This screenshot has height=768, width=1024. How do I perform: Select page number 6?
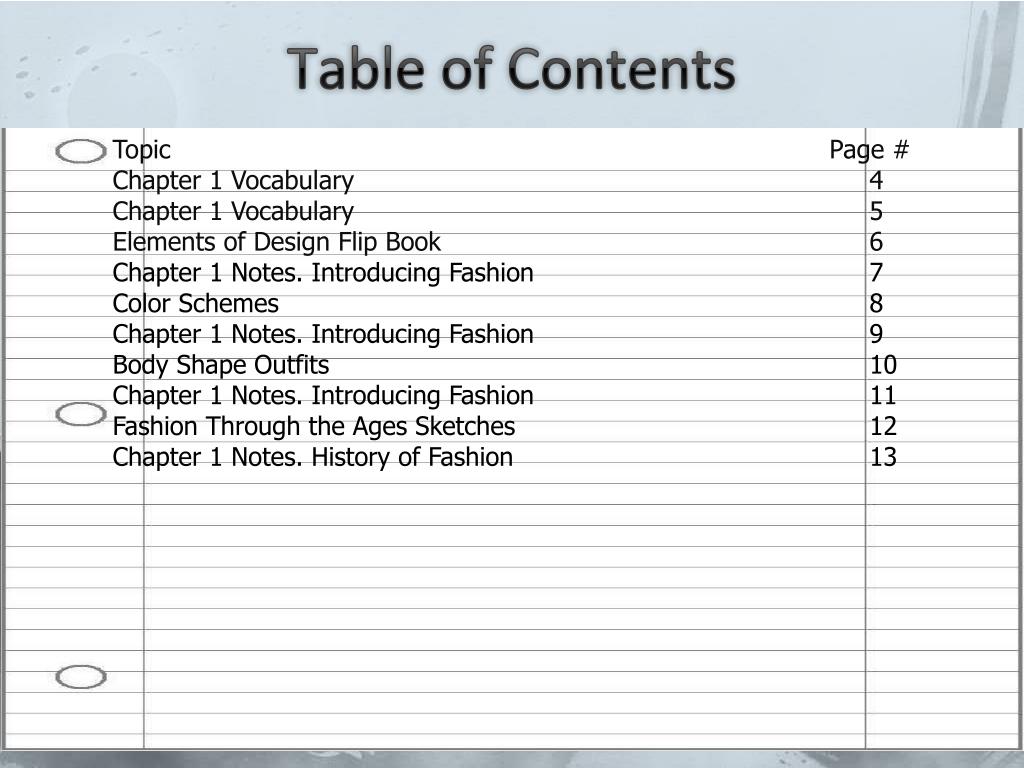tap(876, 242)
